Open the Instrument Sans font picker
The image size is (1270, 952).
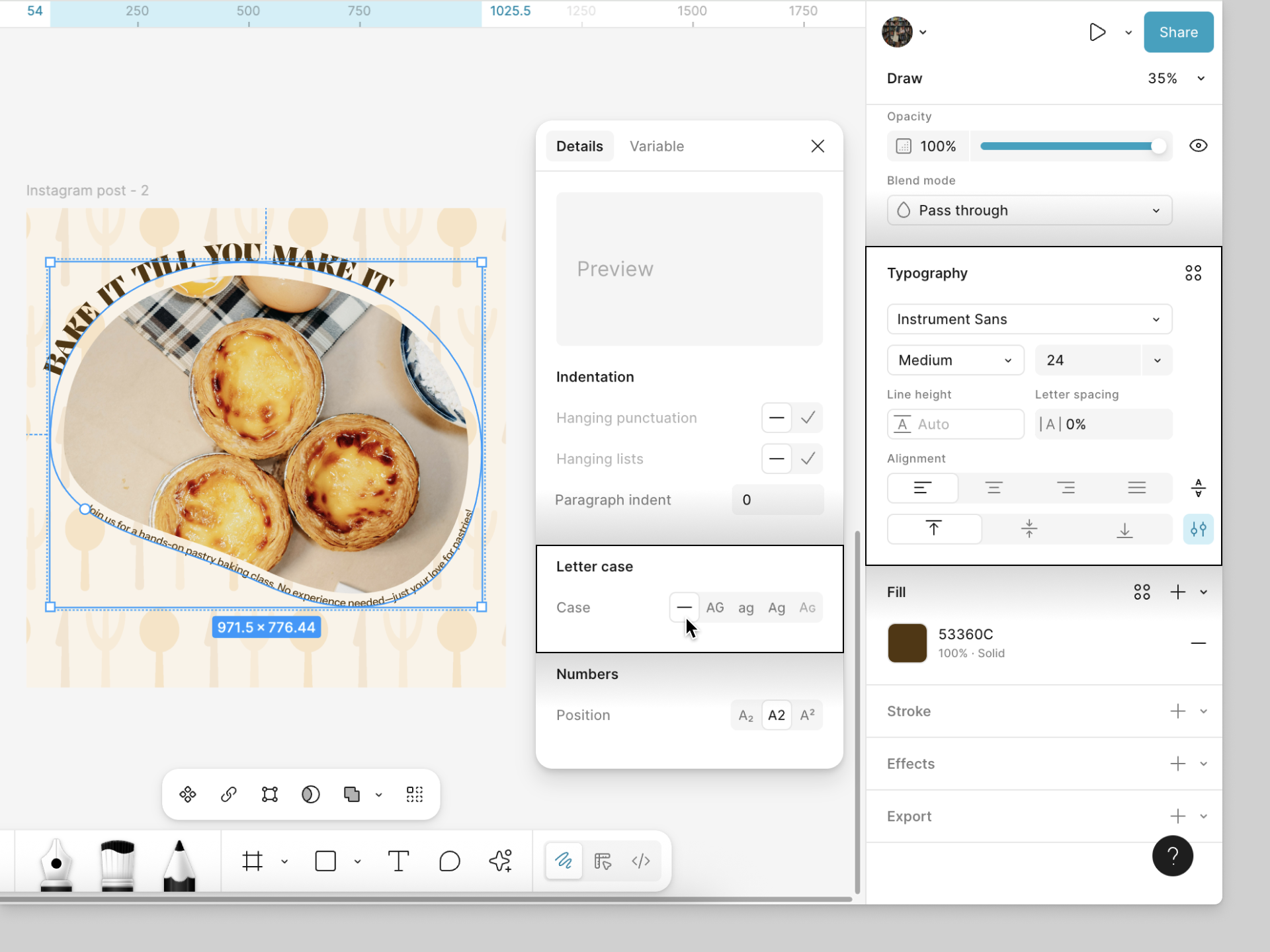pos(1029,319)
